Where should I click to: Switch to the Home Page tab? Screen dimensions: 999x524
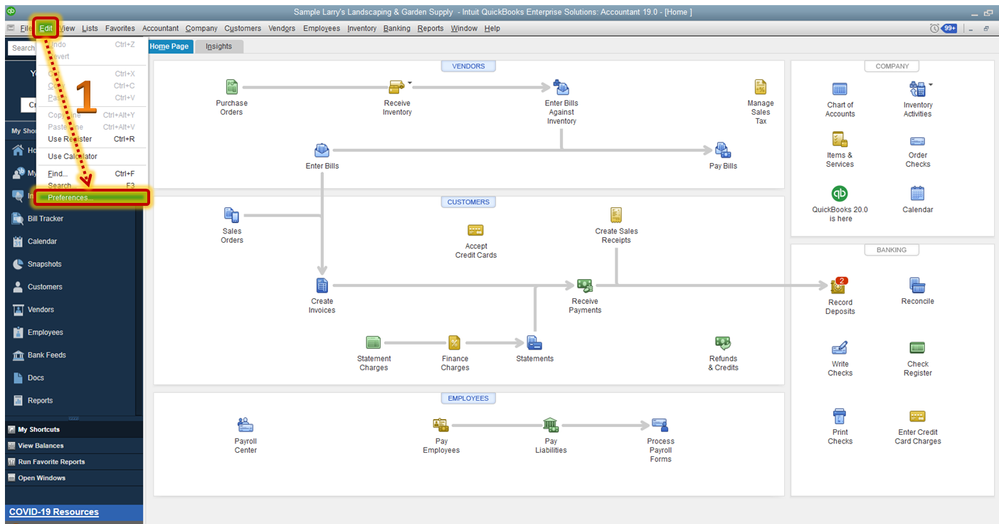(x=169, y=47)
